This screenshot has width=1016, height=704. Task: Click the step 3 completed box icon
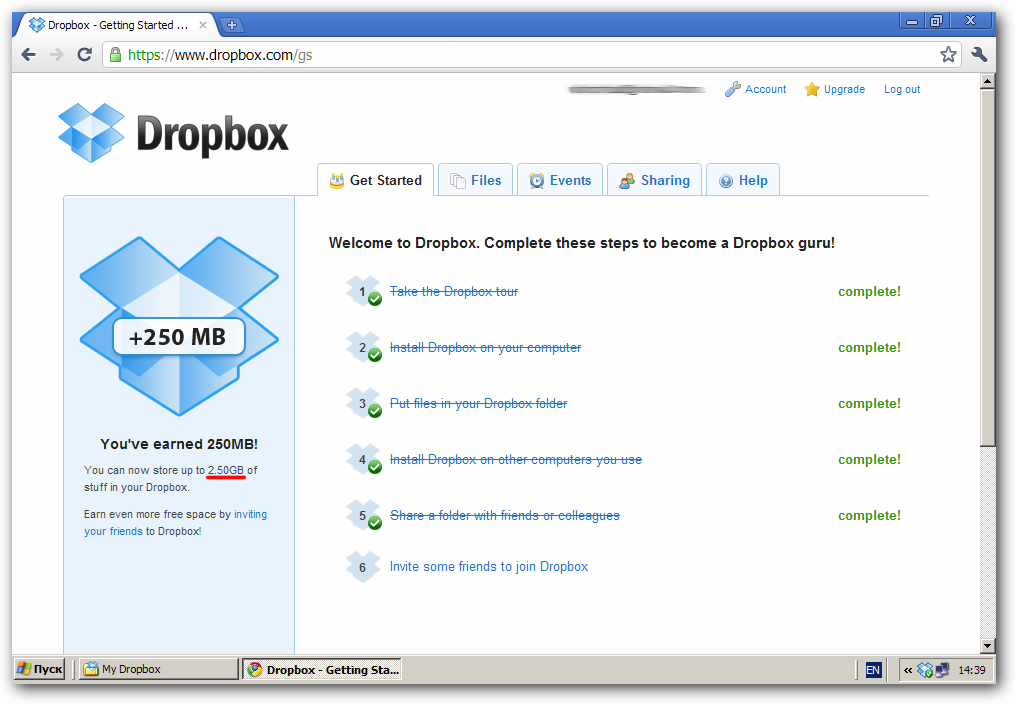(364, 403)
